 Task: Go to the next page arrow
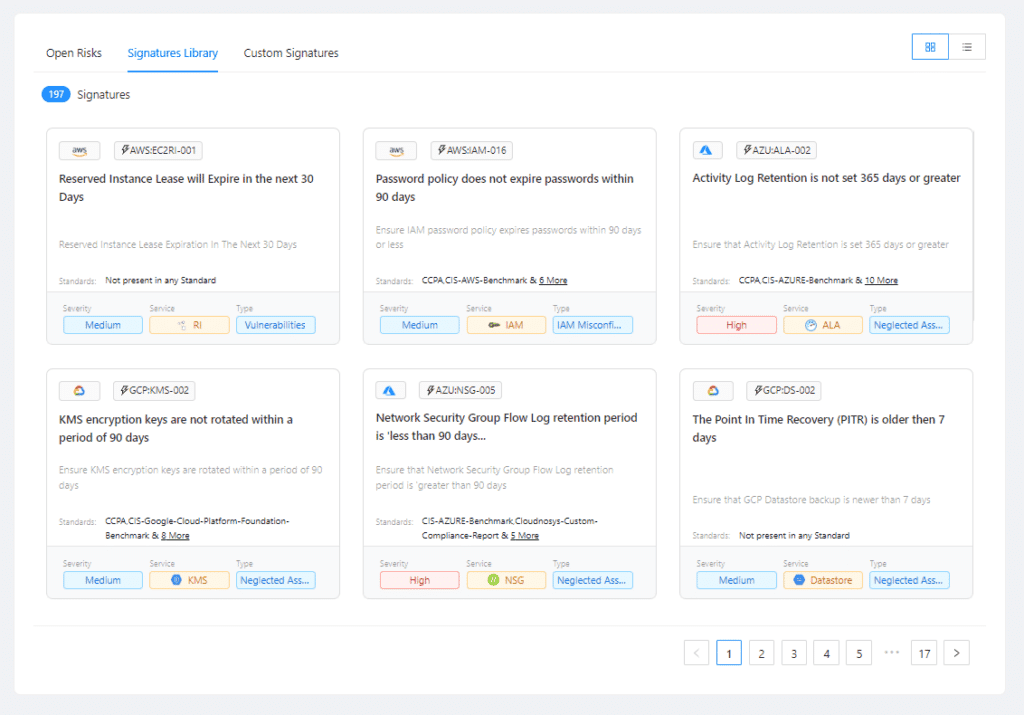956,653
